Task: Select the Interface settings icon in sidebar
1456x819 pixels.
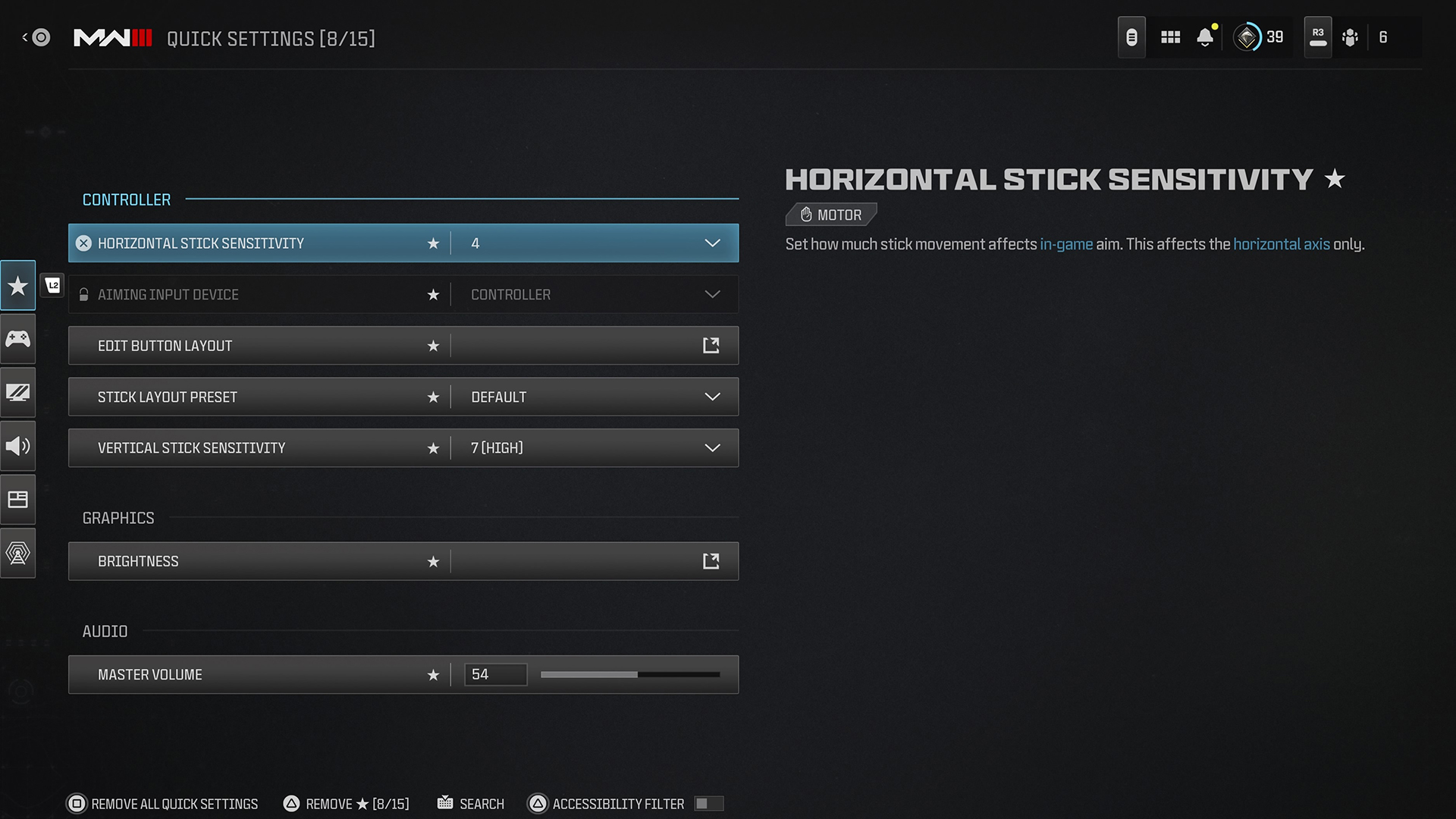Action: pyautogui.click(x=17, y=499)
